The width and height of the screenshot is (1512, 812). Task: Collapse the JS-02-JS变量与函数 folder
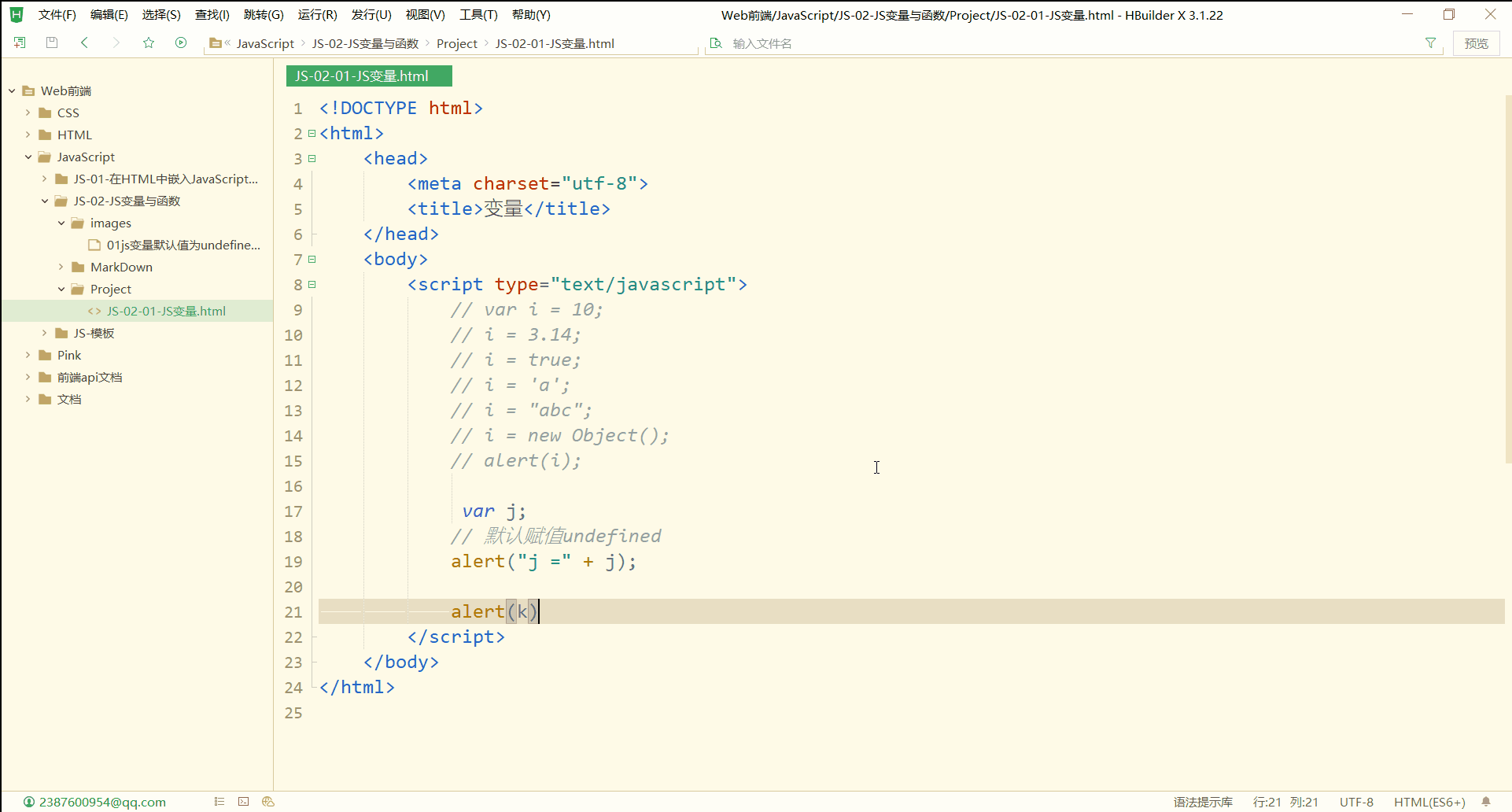pos(44,201)
